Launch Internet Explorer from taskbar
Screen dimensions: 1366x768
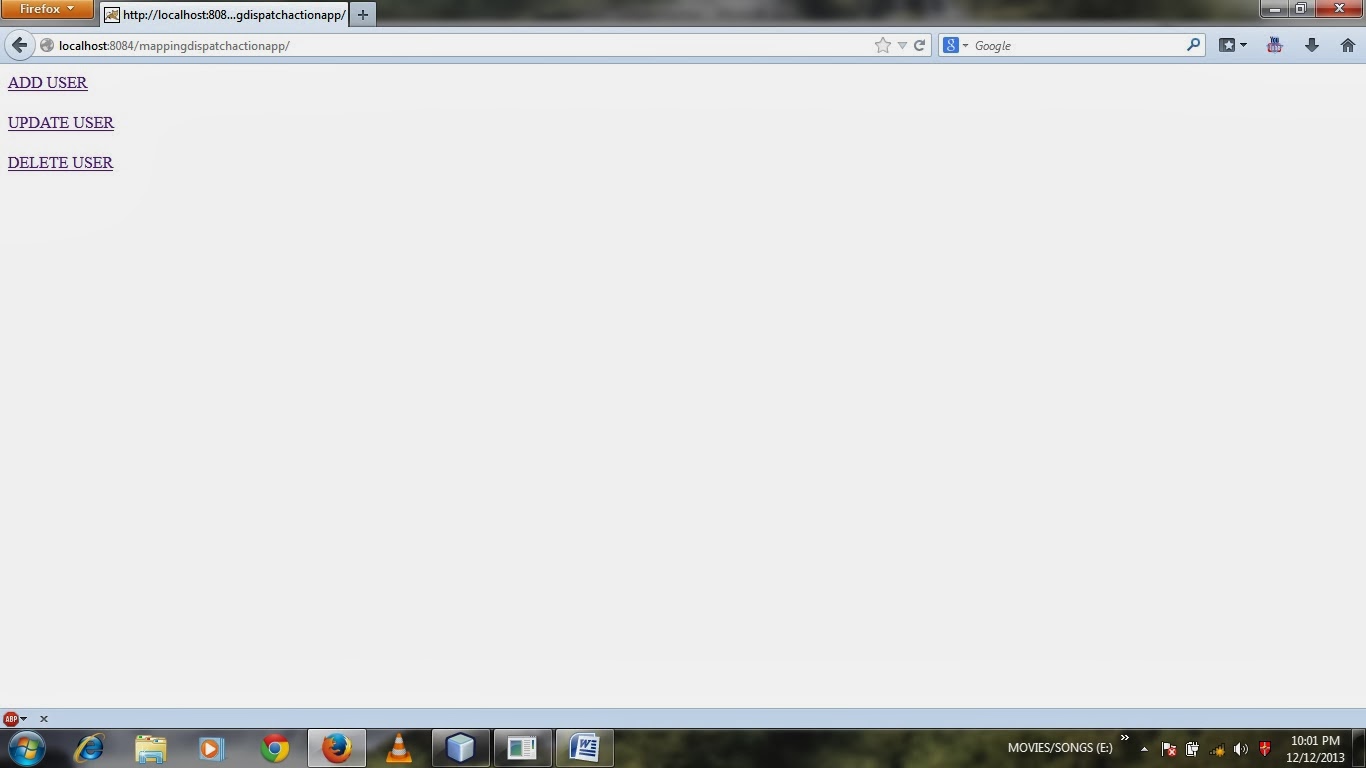(x=89, y=748)
